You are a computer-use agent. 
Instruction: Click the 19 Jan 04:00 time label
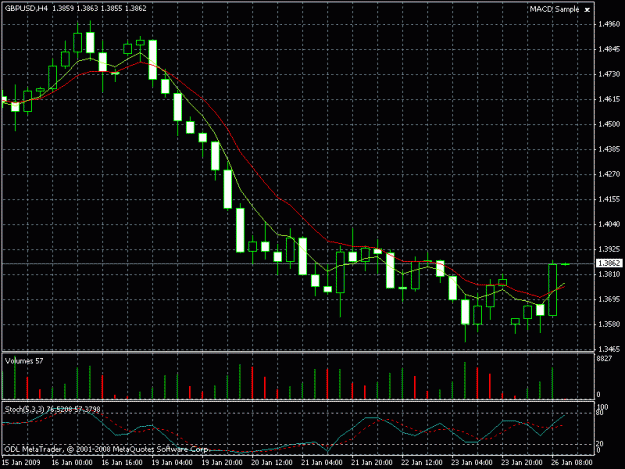pyautogui.click(x=172, y=462)
